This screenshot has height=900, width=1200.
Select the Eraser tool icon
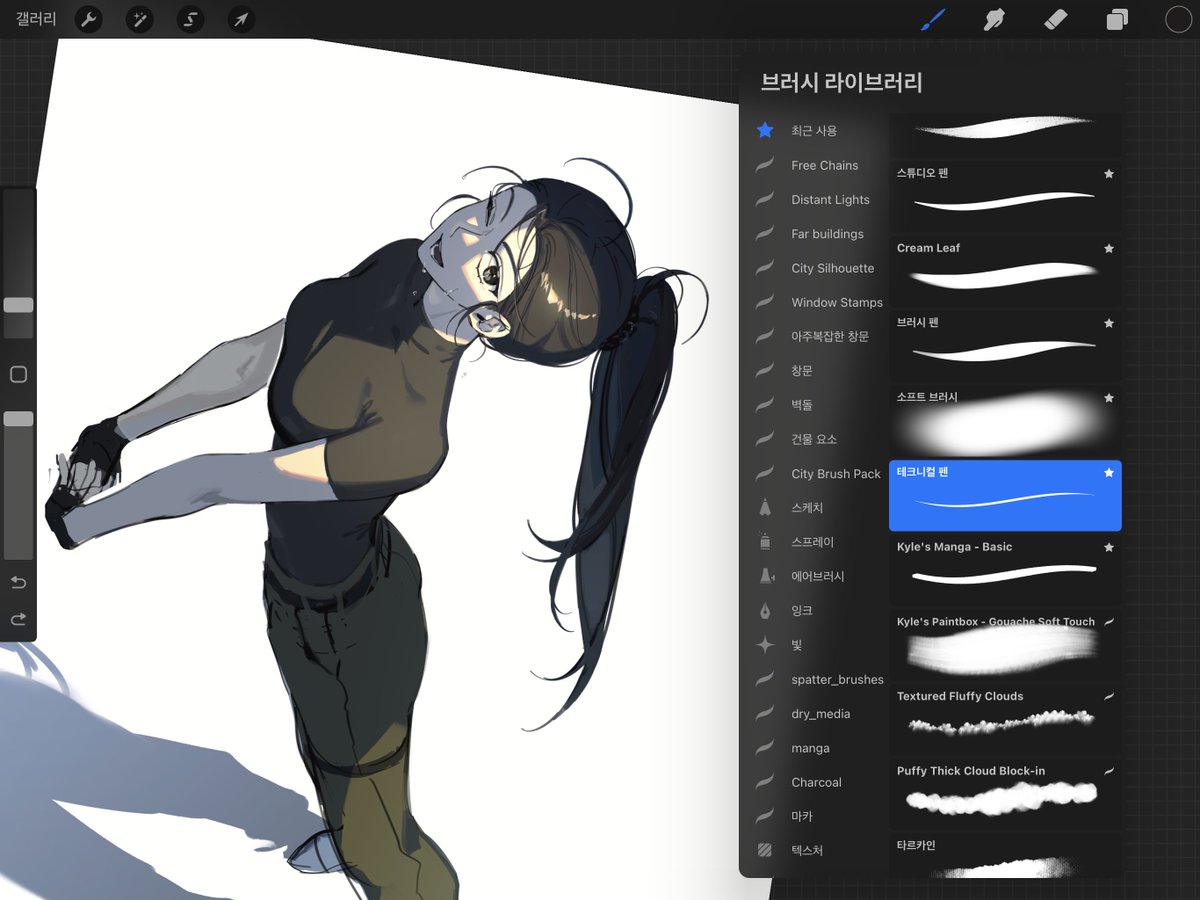click(x=1056, y=19)
